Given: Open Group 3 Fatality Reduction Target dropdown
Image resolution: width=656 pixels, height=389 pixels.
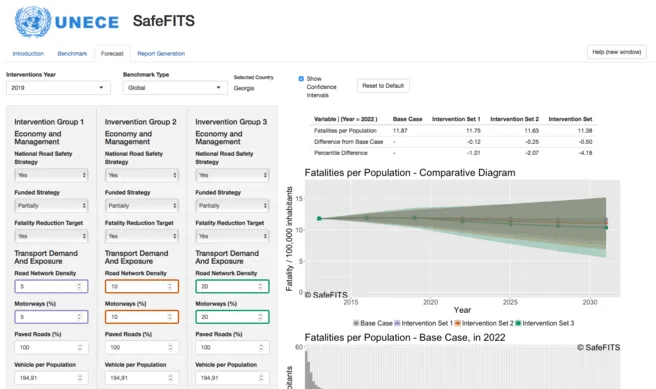Looking at the screenshot, I should pos(232,236).
